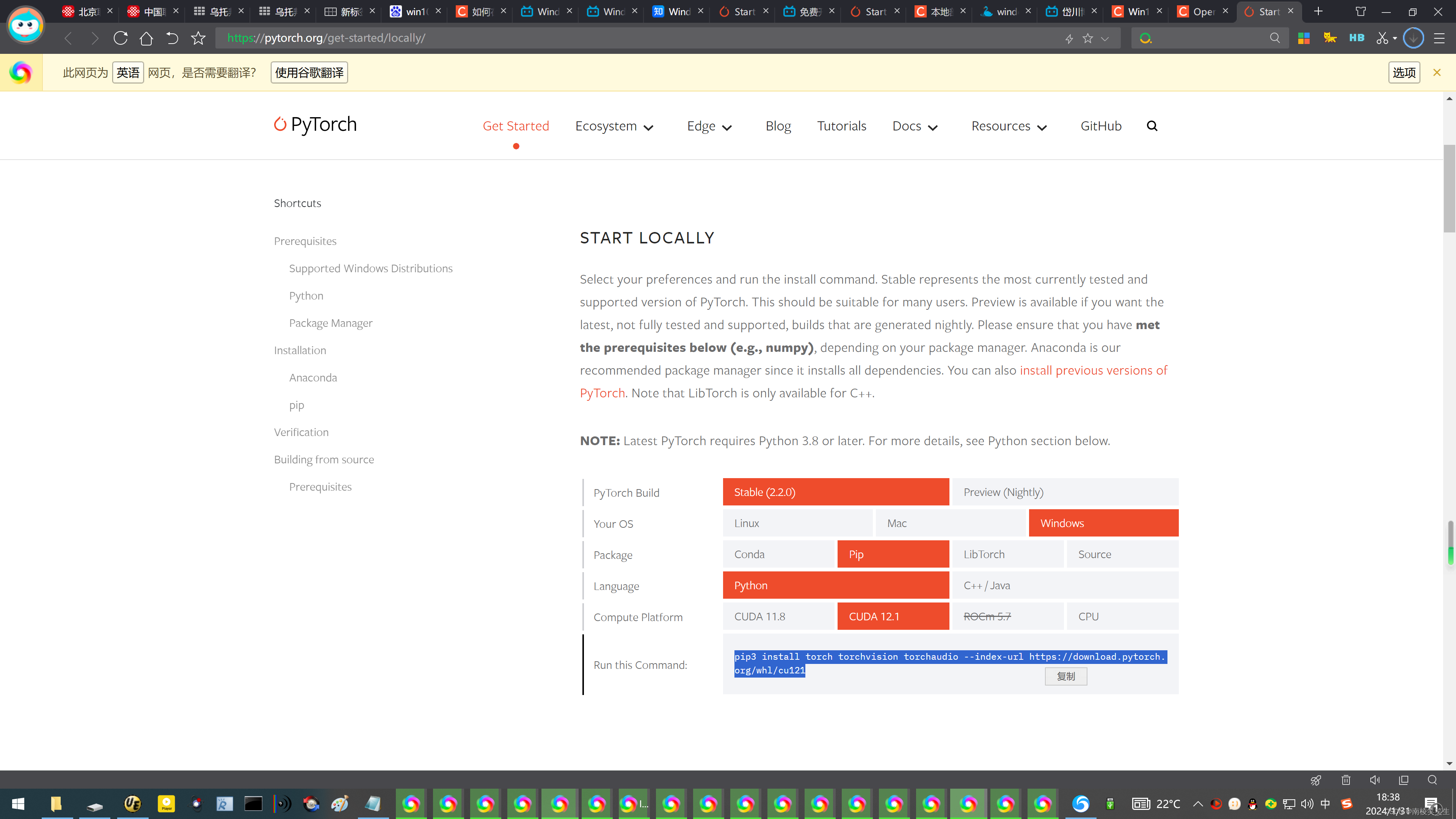
Task: Choose Linux as your OS
Action: pos(797,523)
